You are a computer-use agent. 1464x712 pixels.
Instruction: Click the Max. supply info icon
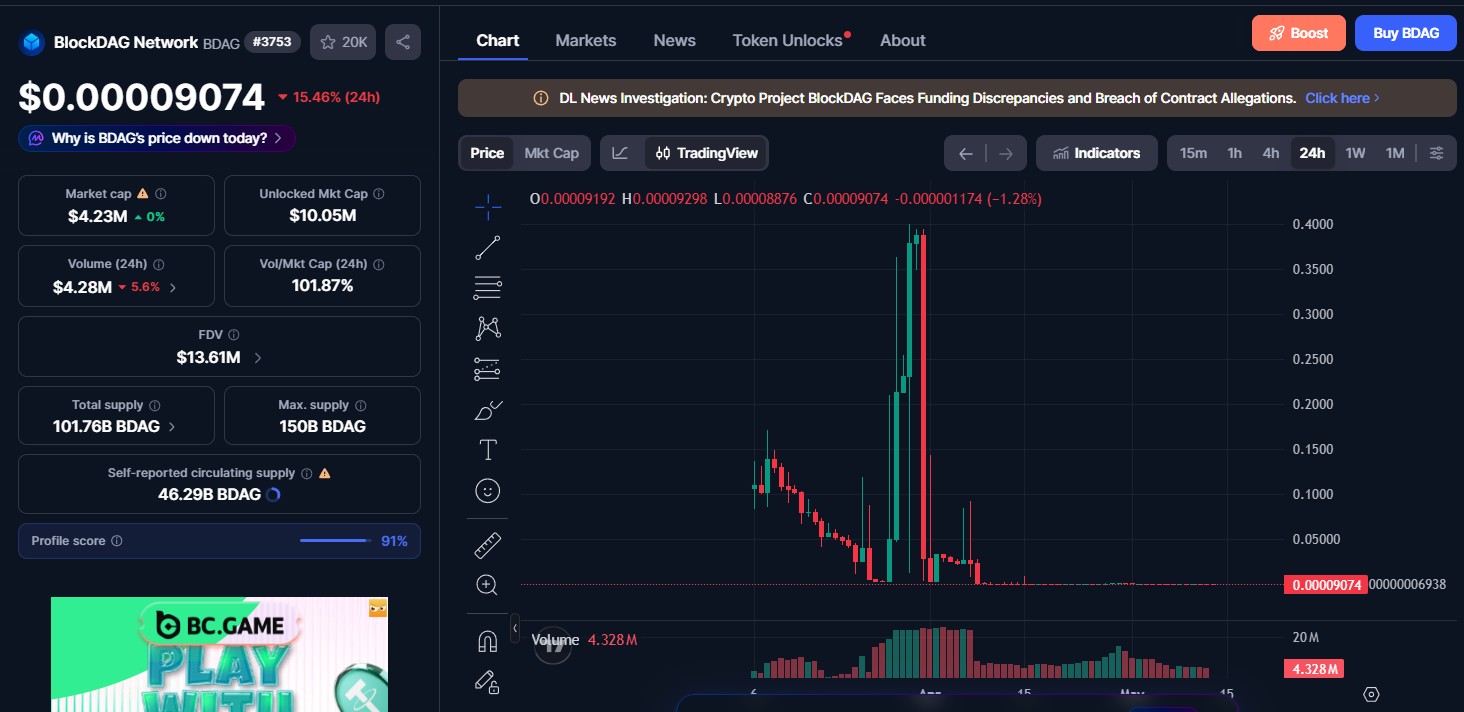click(x=361, y=405)
